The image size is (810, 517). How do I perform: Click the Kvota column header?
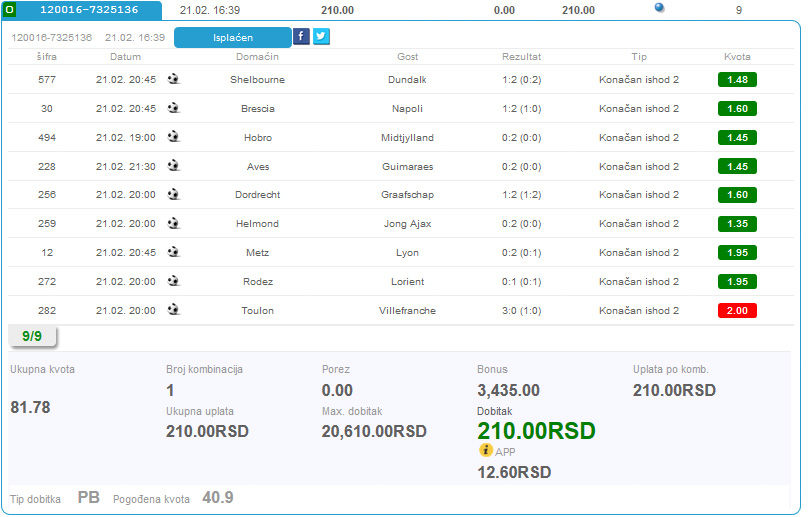(x=737, y=57)
